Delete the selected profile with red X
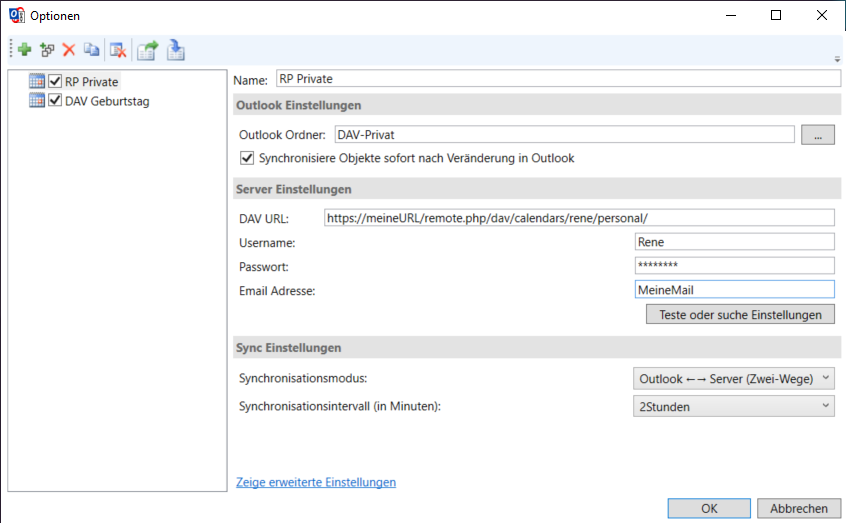The height and width of the screenshot is (523, 846). [x=69, y=49]
